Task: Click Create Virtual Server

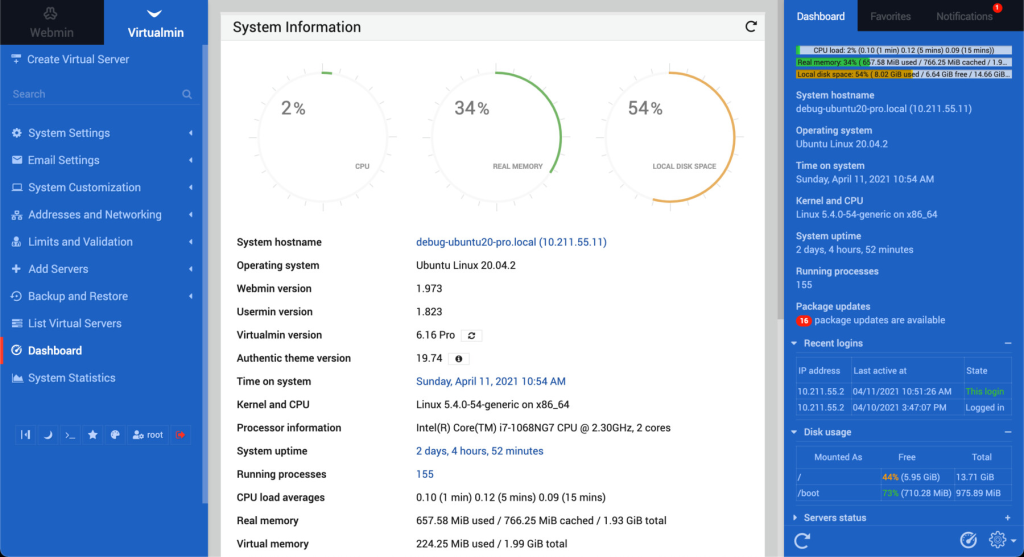Action: pyautogui.click(x=78, y=59)
